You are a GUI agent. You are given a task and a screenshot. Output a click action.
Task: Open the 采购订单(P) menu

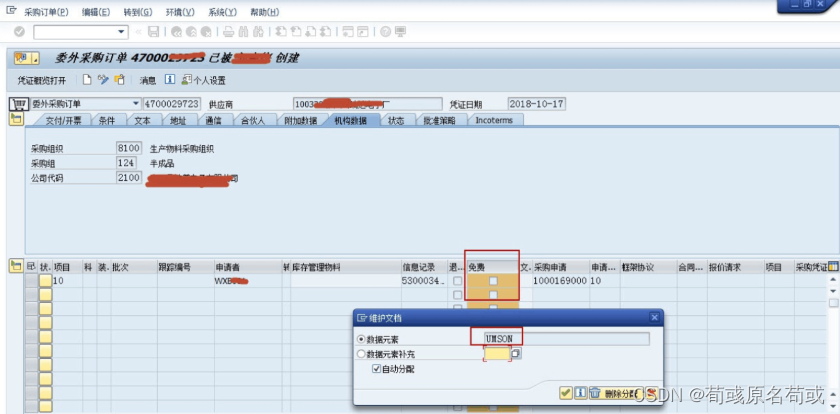pos(47,12)
